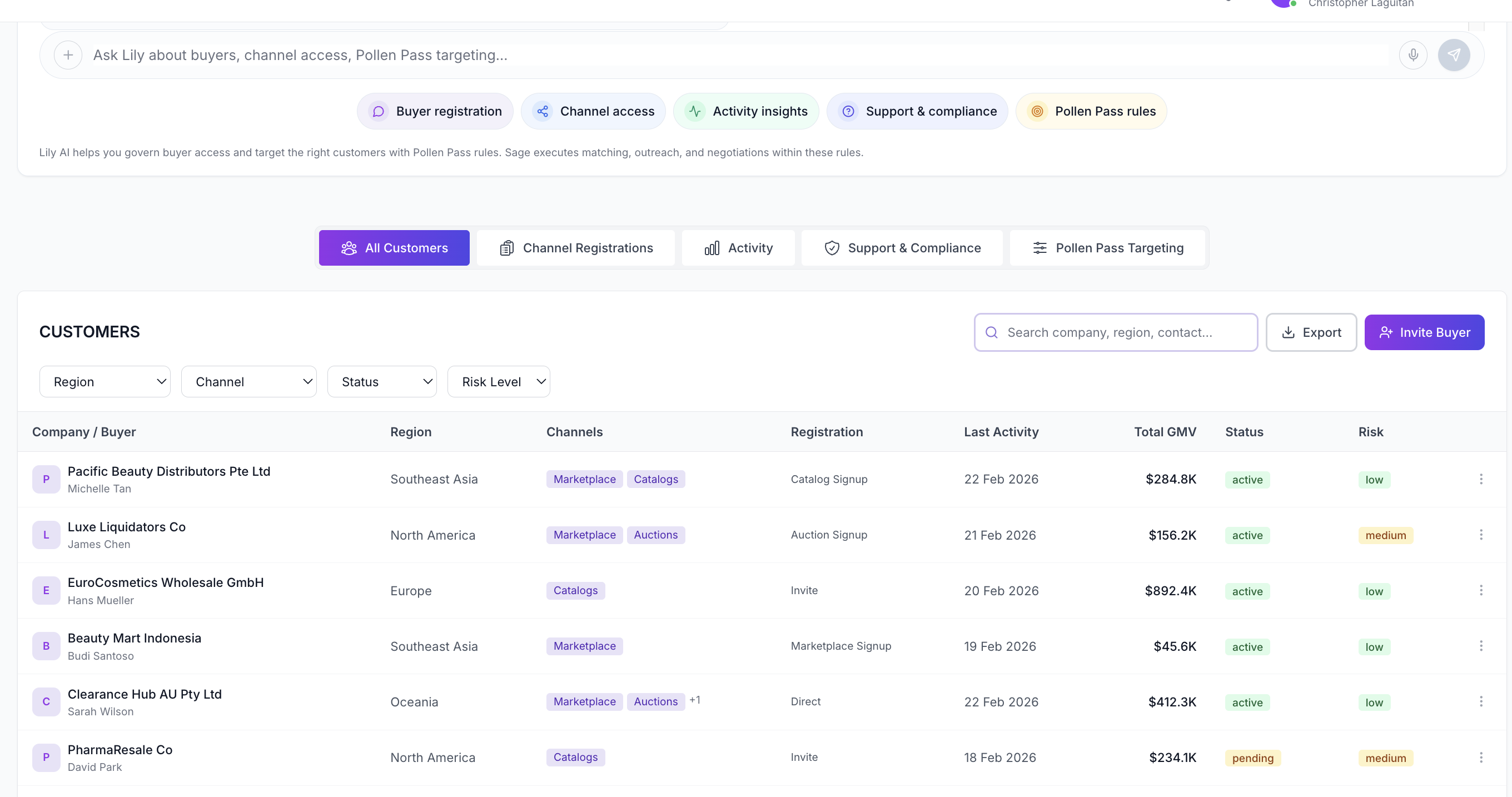The height and width of the screenshot is (797, 1512).
Task: Click the EuroCosmetics Wholesale GmbH company name
Action: (x=166, y=582)
